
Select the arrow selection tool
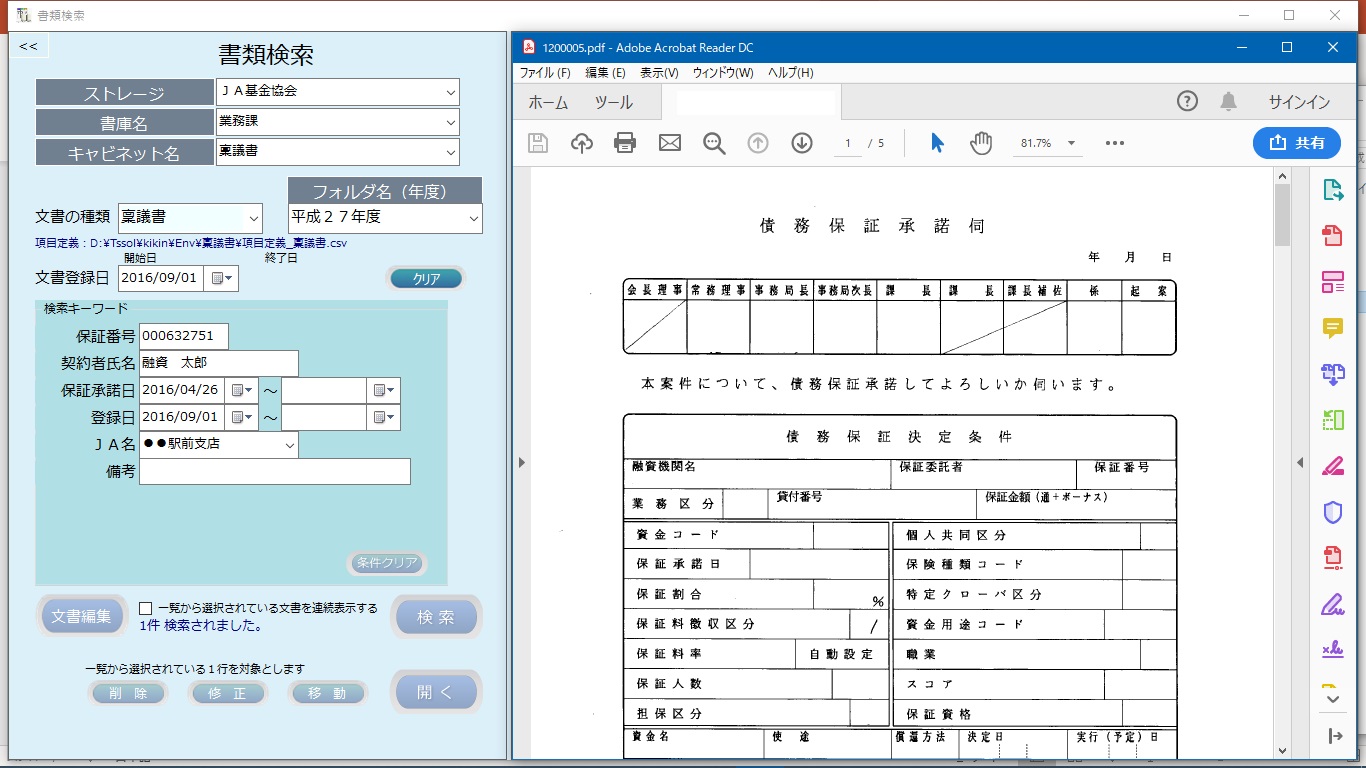[937, 143]
